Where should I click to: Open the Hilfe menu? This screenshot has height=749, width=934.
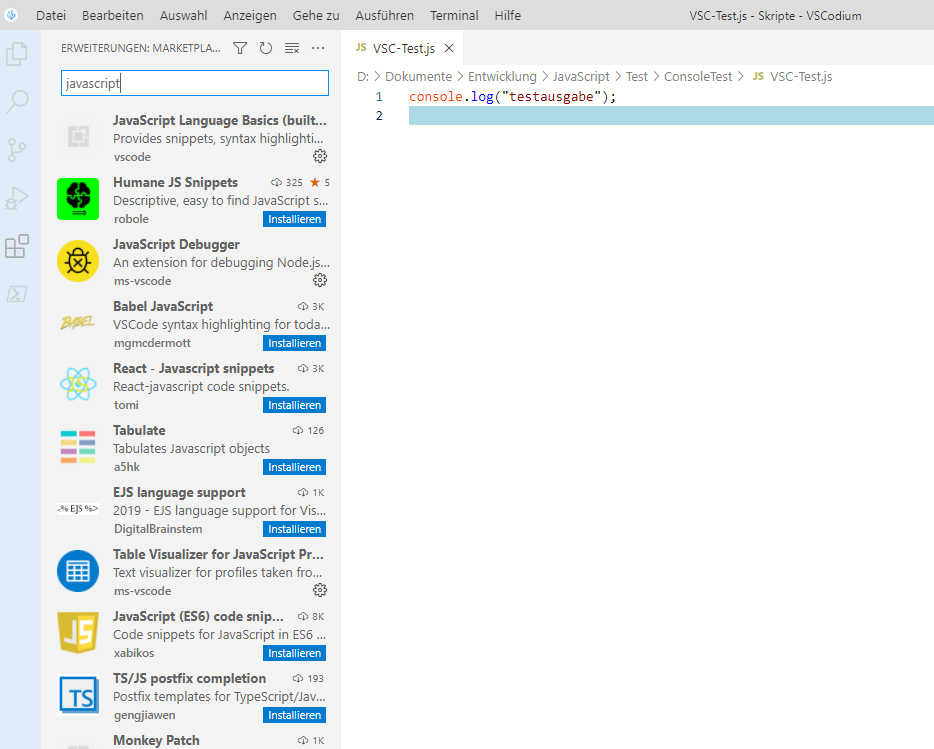tap(508, 15)
